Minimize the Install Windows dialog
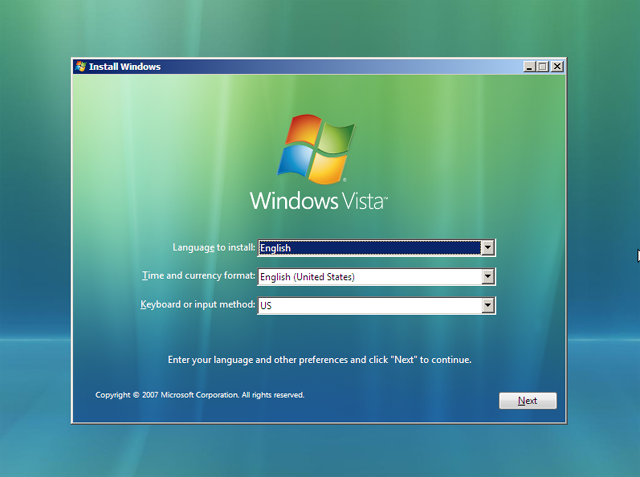Viewport: 640px width, 477px height. coord(528,67)
